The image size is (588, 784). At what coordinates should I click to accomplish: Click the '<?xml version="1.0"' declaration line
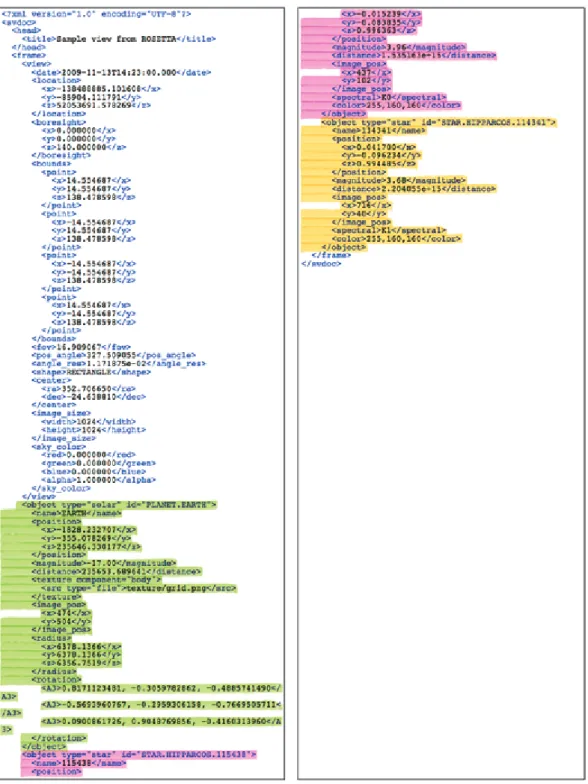(x=96, y=14)
